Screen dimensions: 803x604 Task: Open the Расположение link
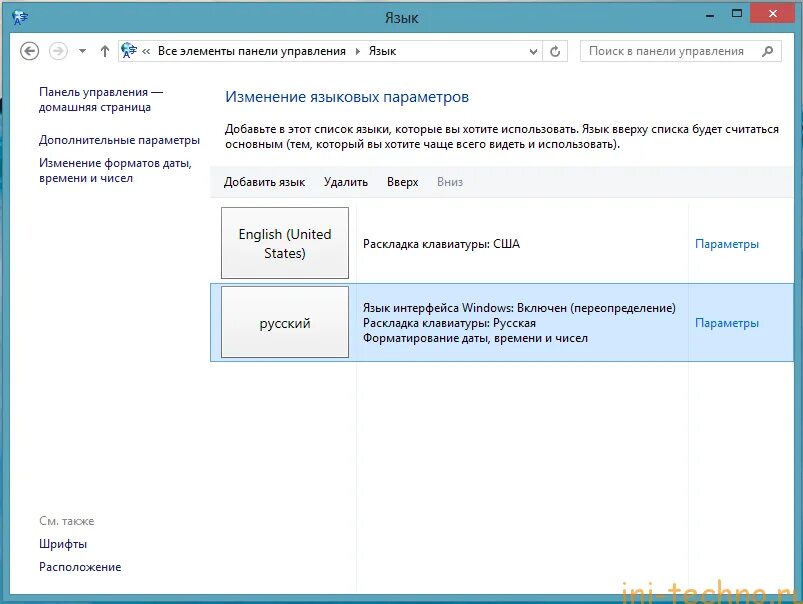(x=80, y=567)
